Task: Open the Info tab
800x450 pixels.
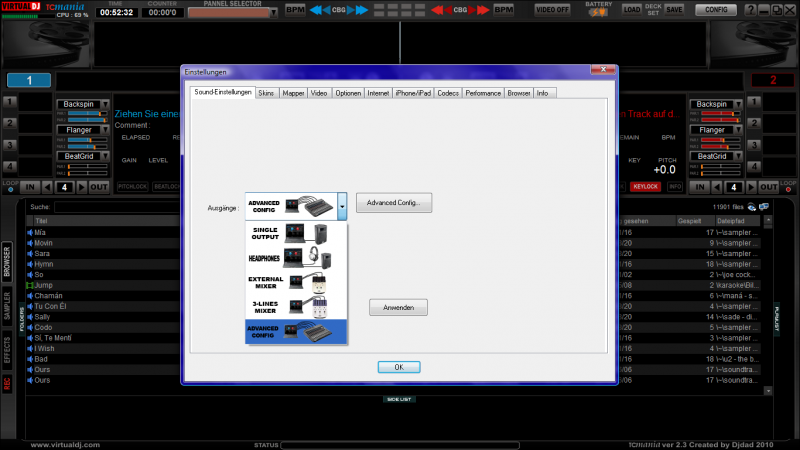Action: tap(543, 93)
